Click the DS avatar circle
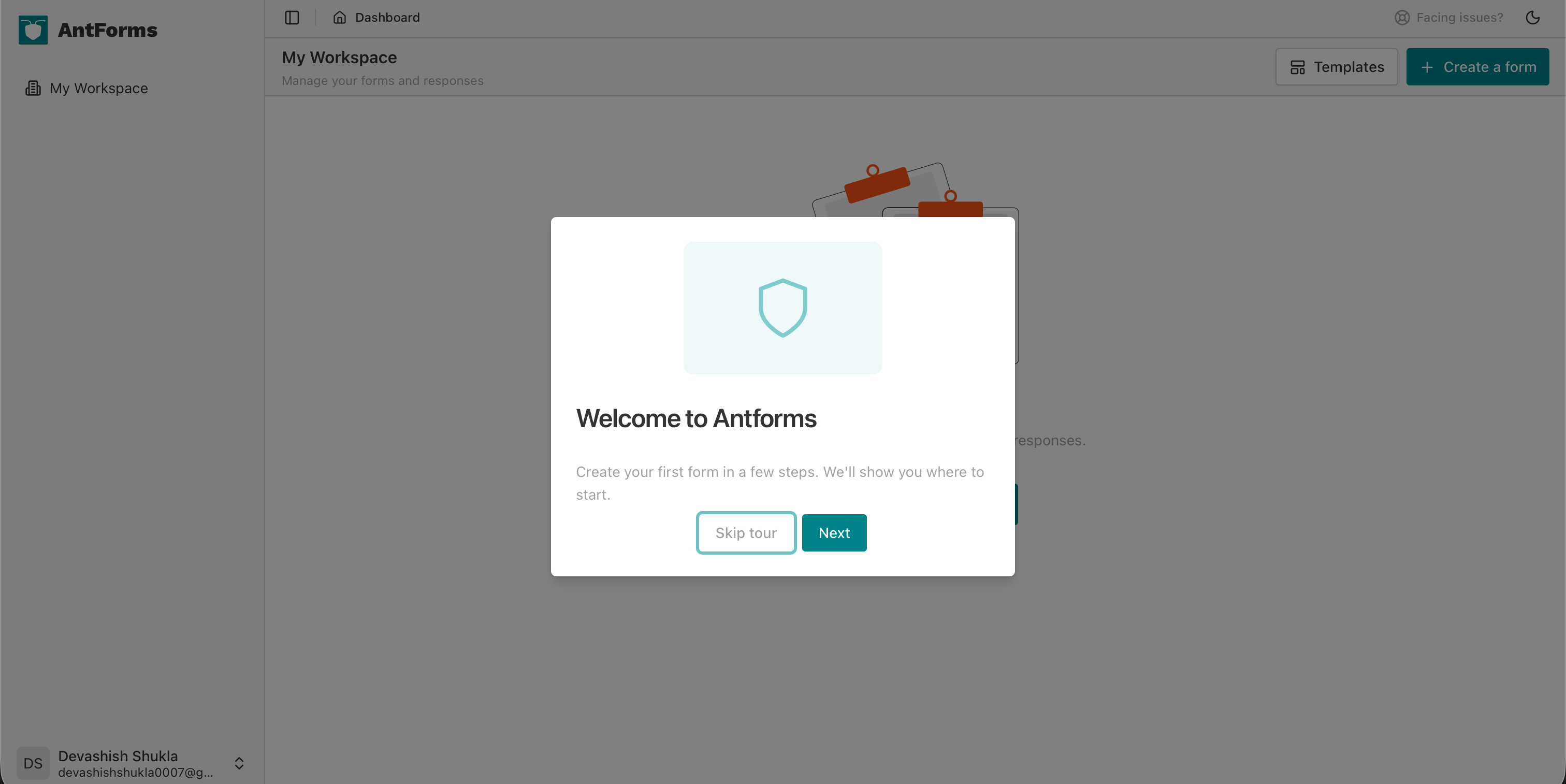Viewport: 1566px width, 784px height. (33, 763)
